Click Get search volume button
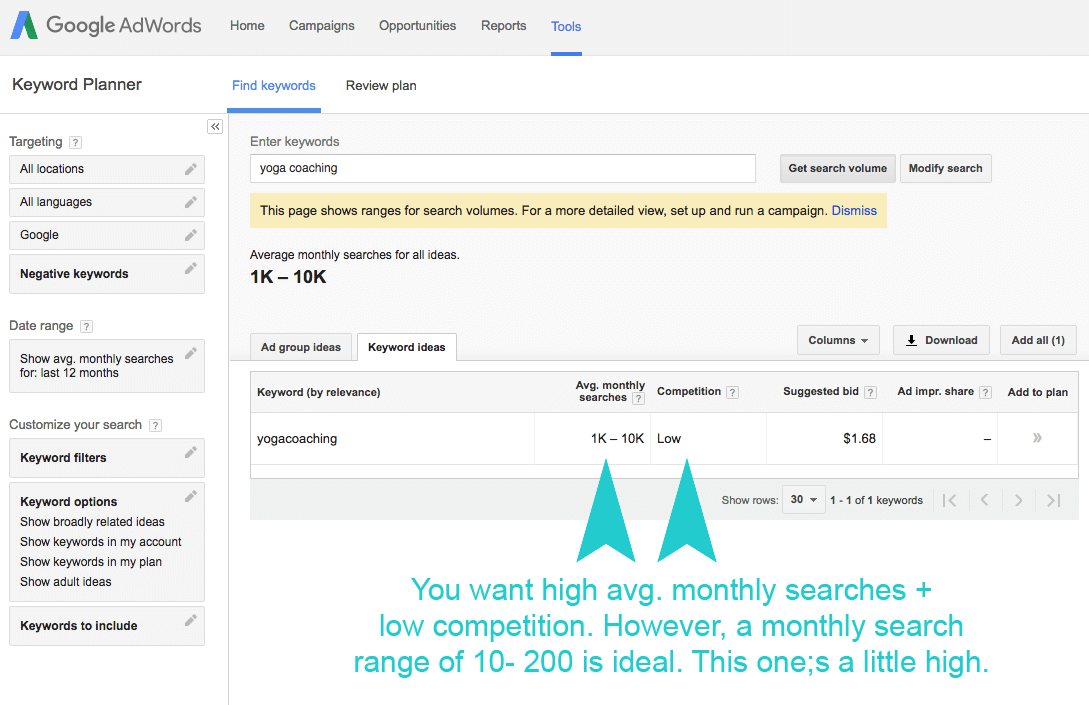 pos(838,168)
